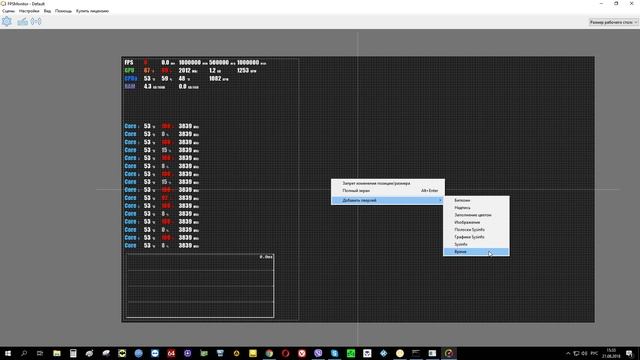This screenshot has height=360, width=640.
Task: Launch Vivaldi from taskbar
Action: [302, 353]
